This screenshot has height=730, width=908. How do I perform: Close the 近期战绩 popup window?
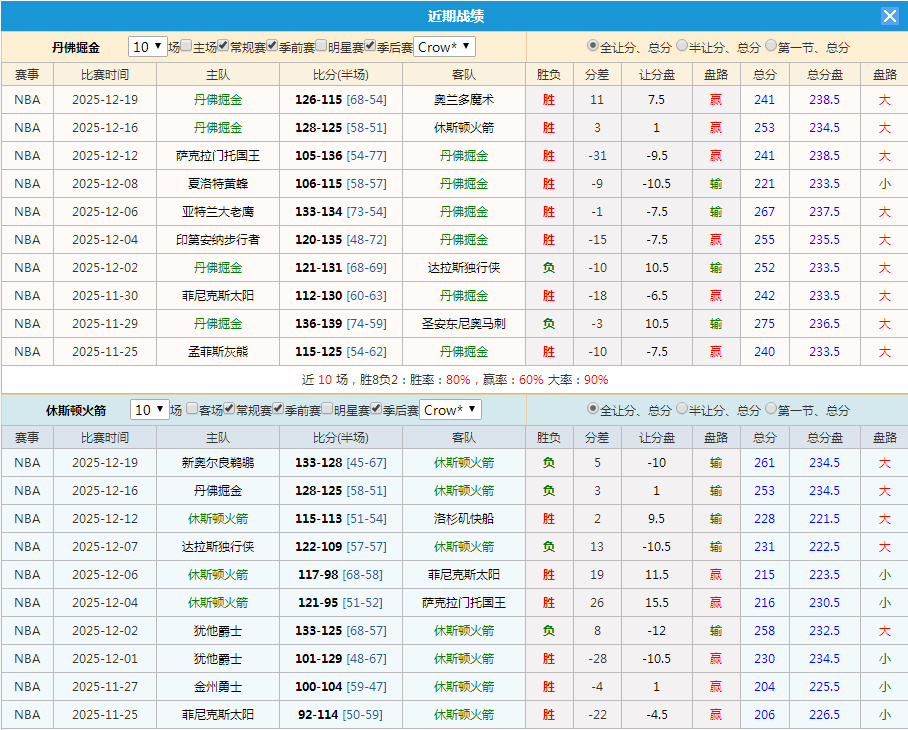click(x=890, y=15)
